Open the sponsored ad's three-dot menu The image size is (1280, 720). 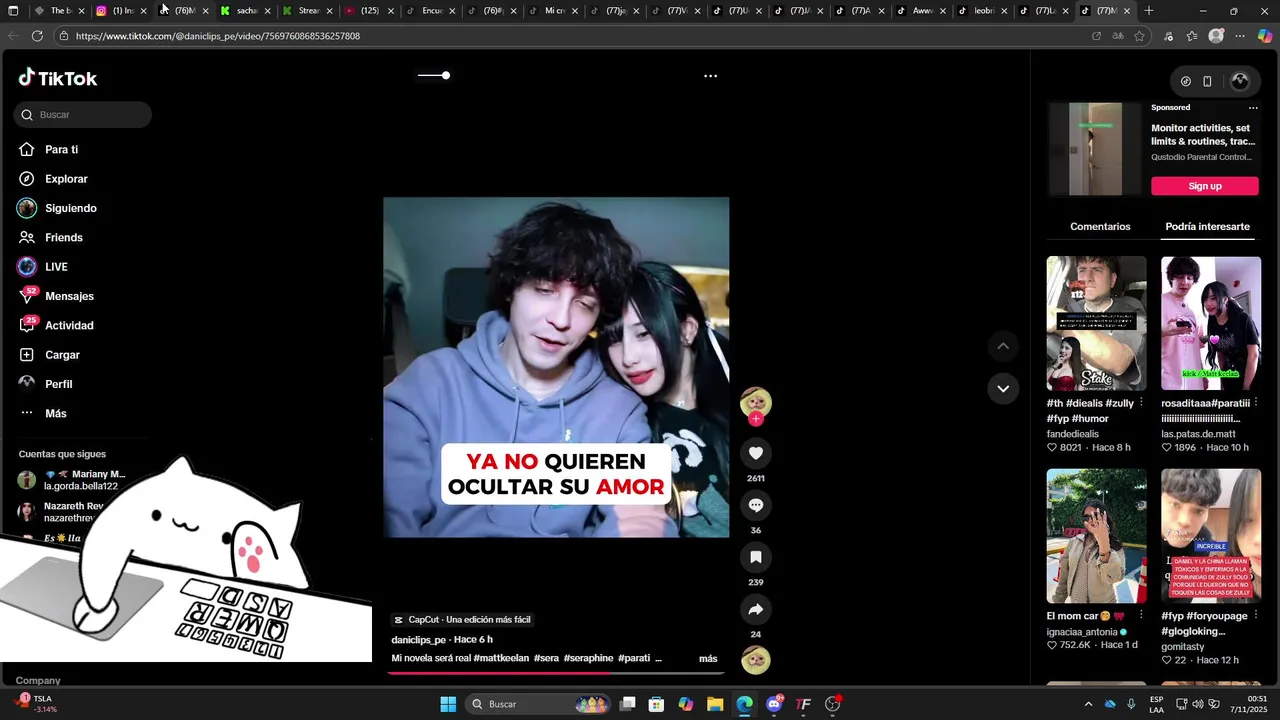pos(1252,108)
